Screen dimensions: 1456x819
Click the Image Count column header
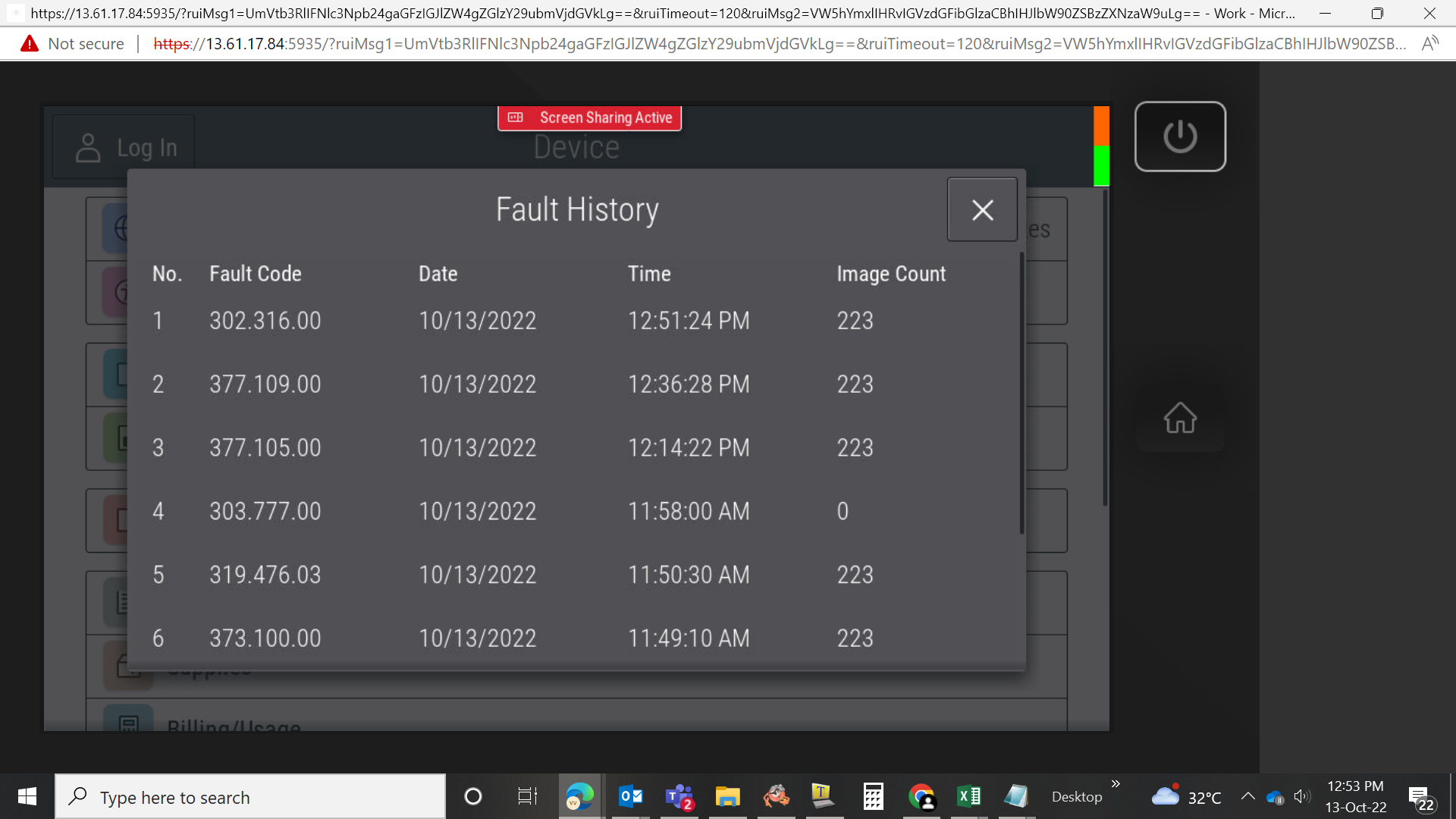pos(891,274)
